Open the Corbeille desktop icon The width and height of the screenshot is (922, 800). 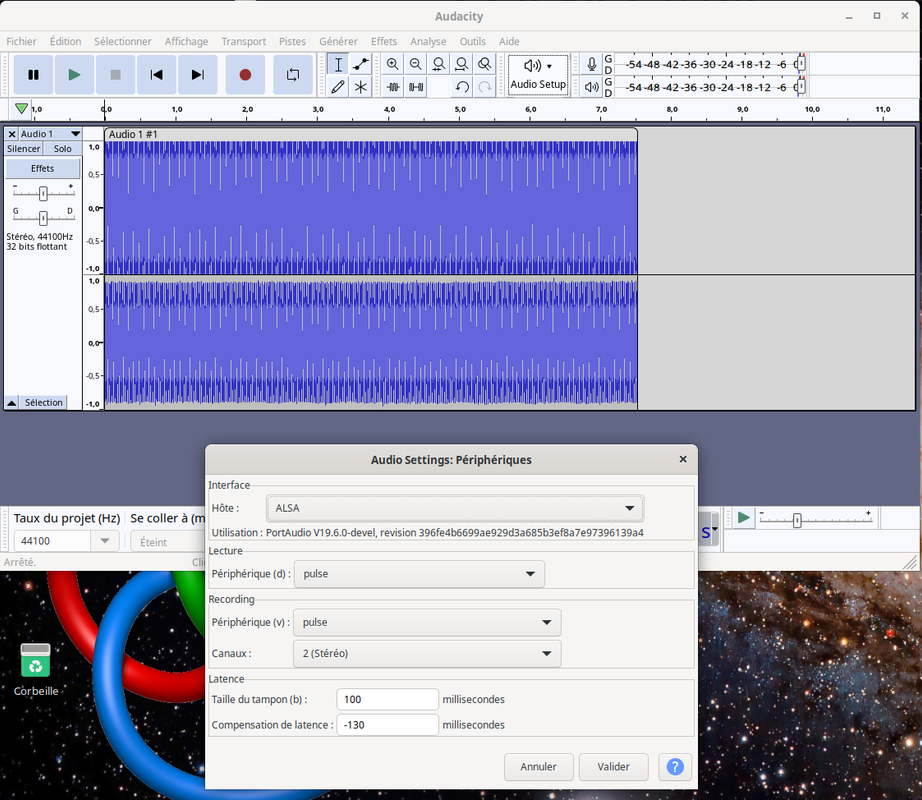coord(36,669)
